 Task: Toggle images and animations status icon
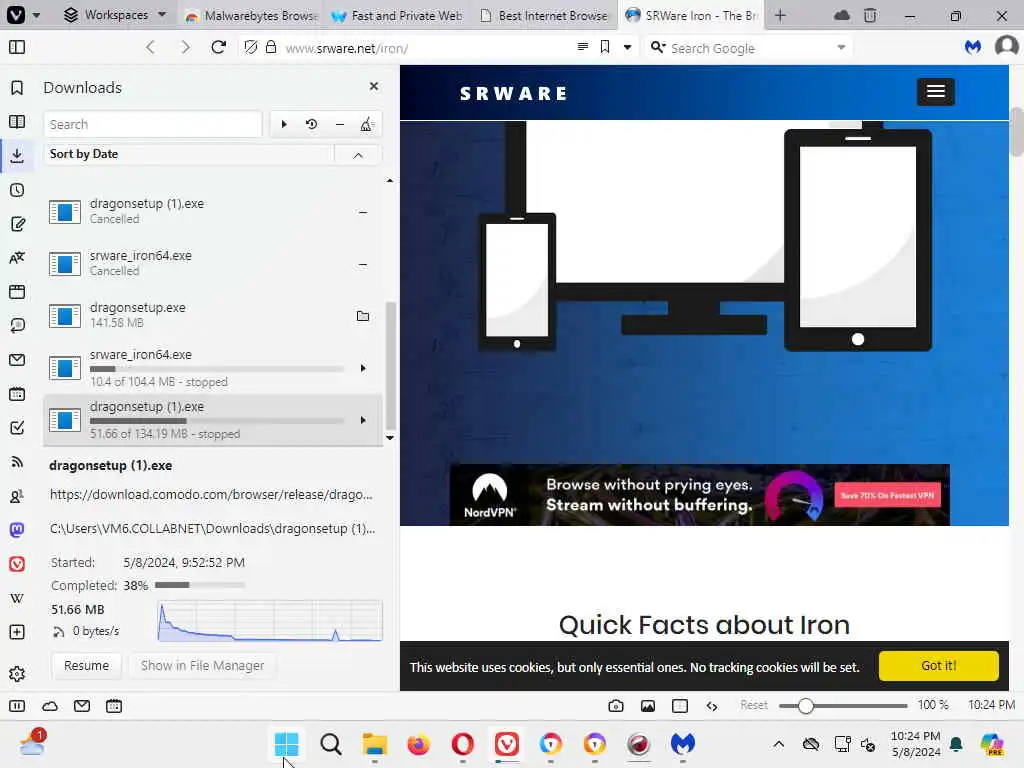[648, 706]
